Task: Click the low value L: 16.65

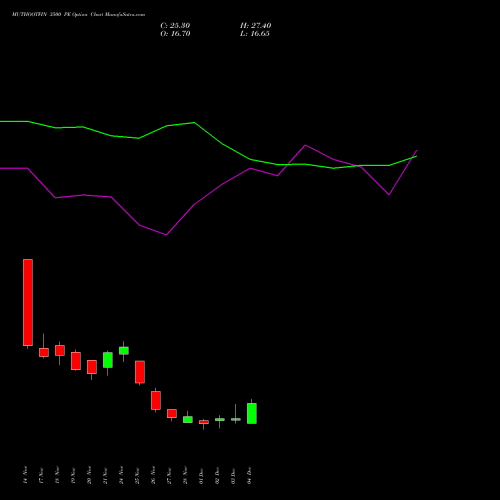Action: [x=255, y=34]
